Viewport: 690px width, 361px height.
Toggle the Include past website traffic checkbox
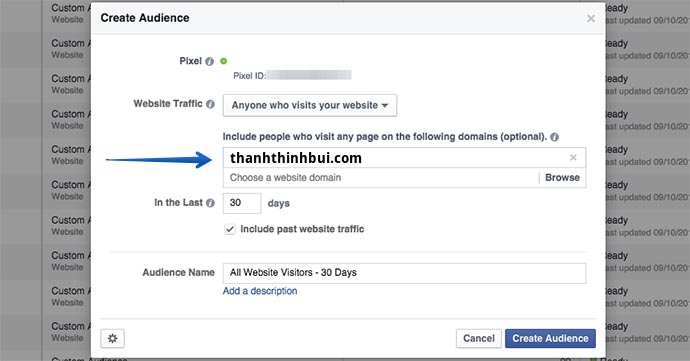click(x=230, y=229)
